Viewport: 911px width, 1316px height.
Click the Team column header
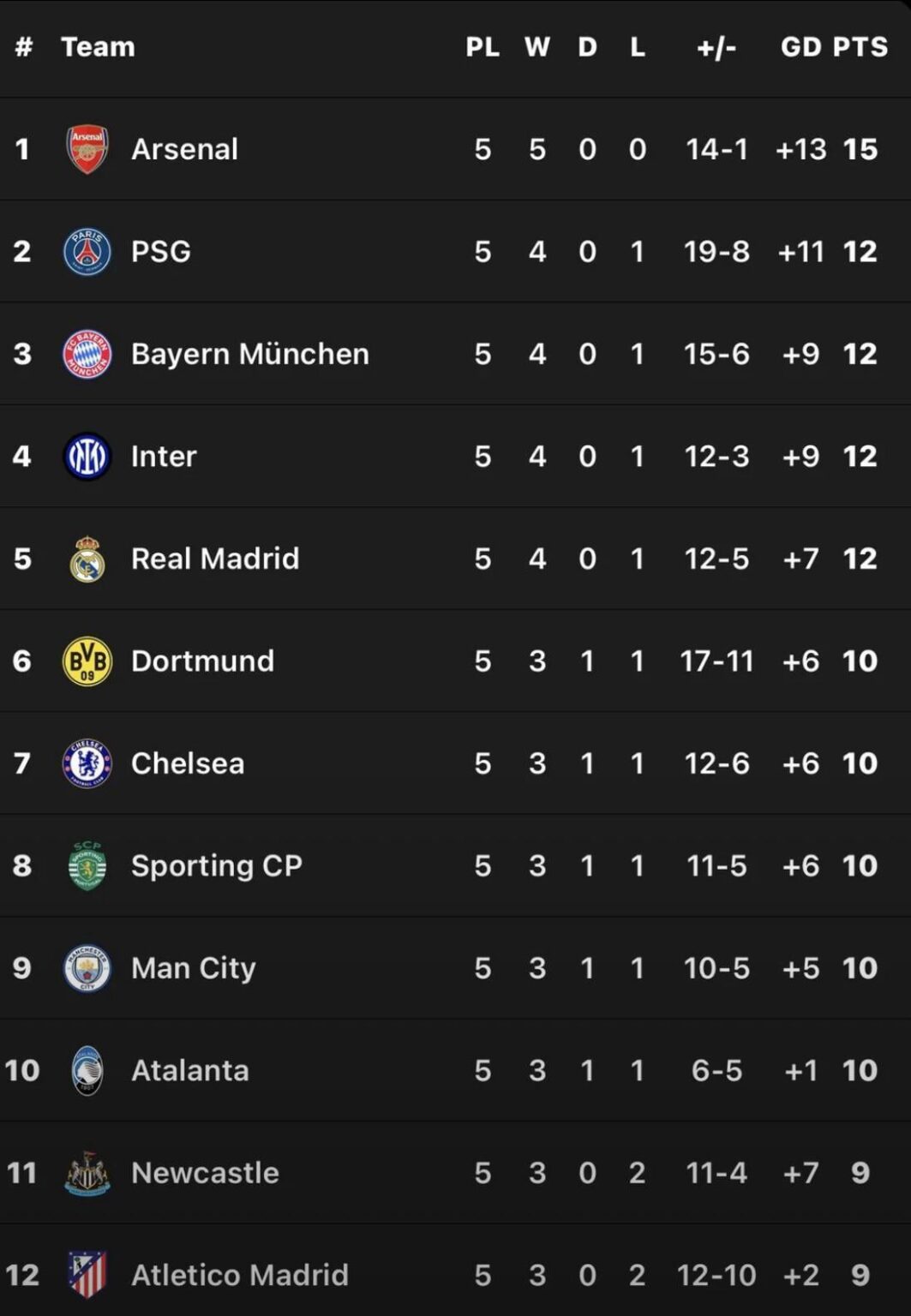point(98,47)
